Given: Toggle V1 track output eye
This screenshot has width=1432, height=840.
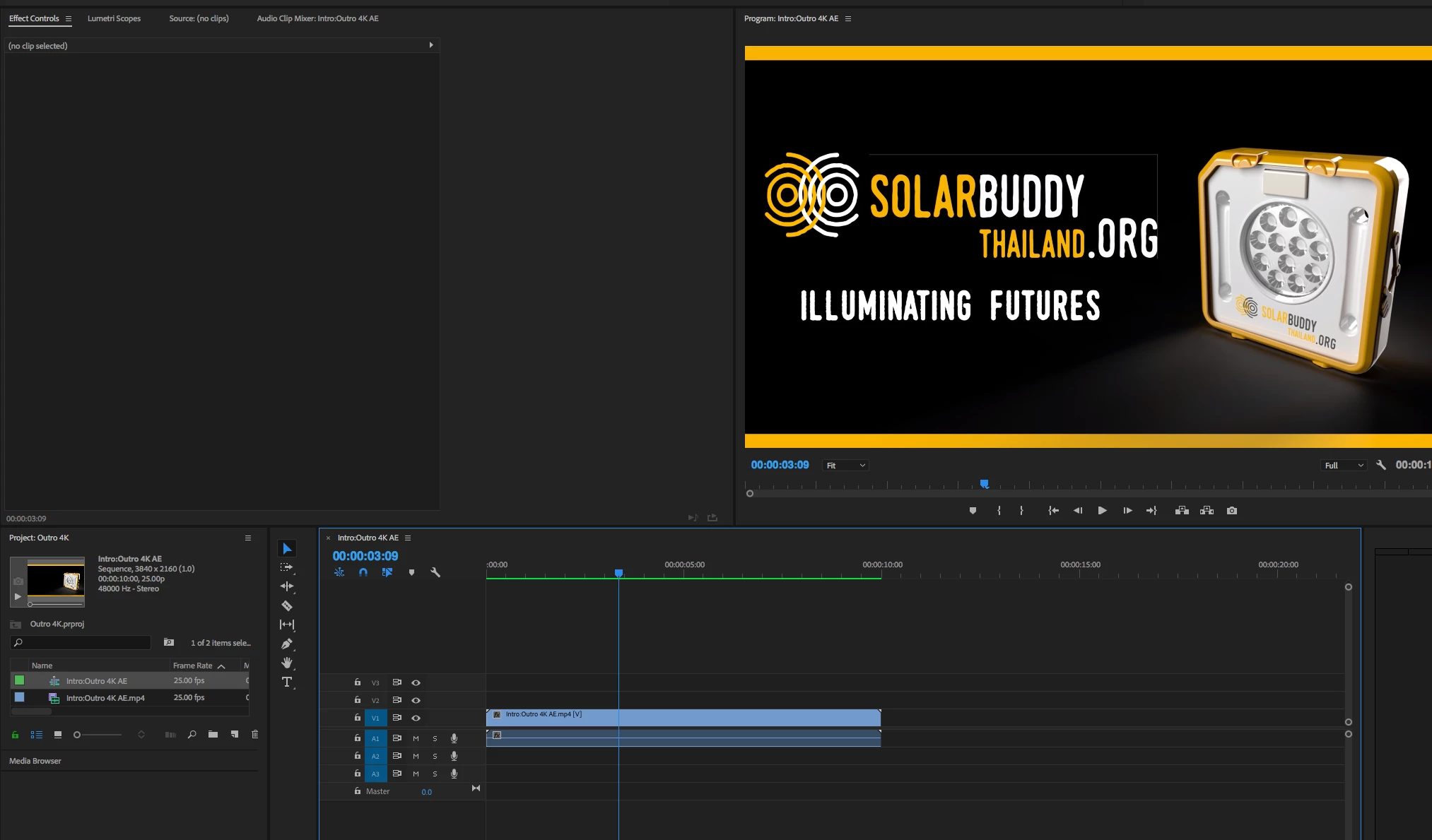Looking at the screenshot, I should [416, 718].
